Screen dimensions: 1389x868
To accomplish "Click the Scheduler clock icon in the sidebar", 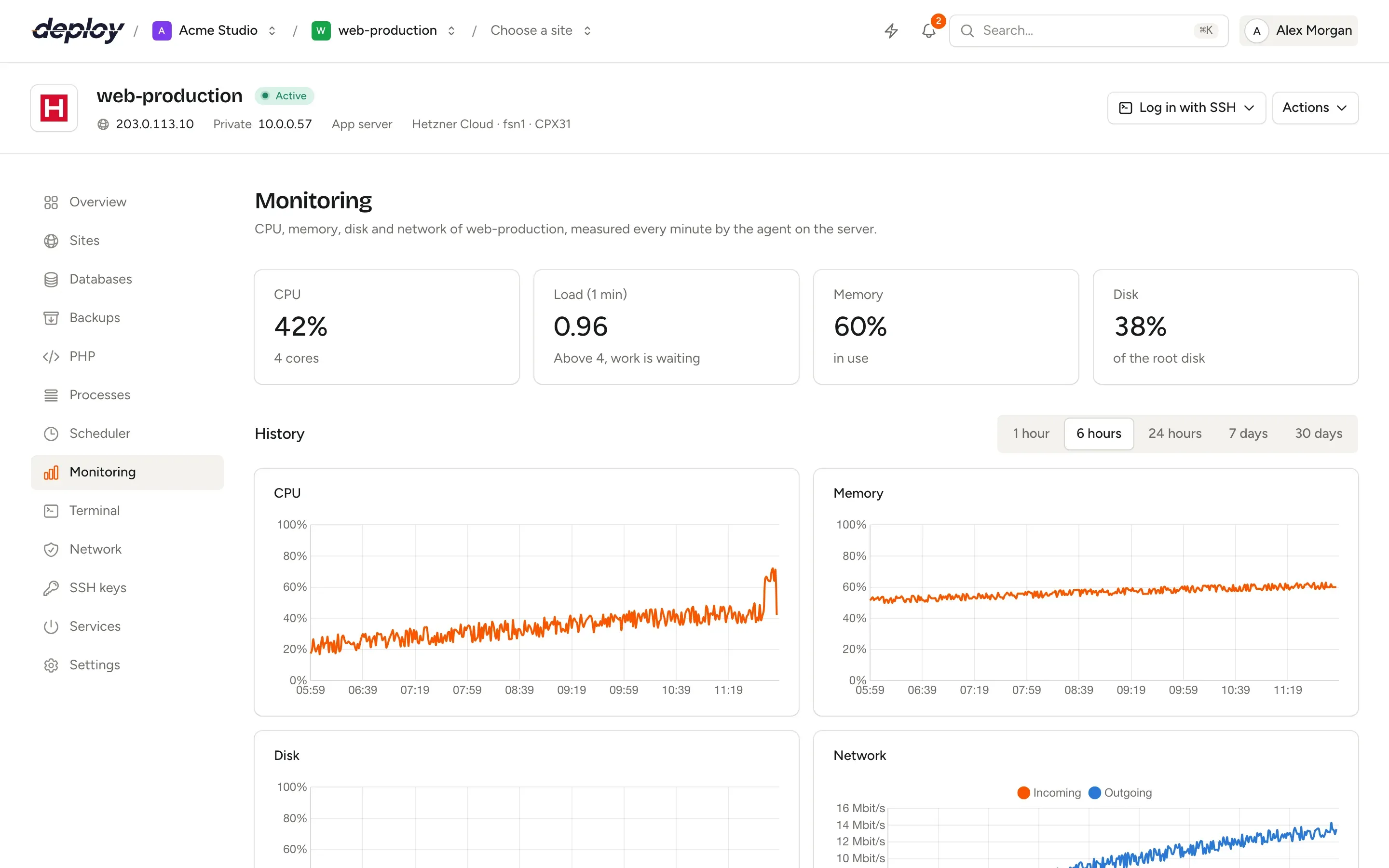I will point(51,434).
